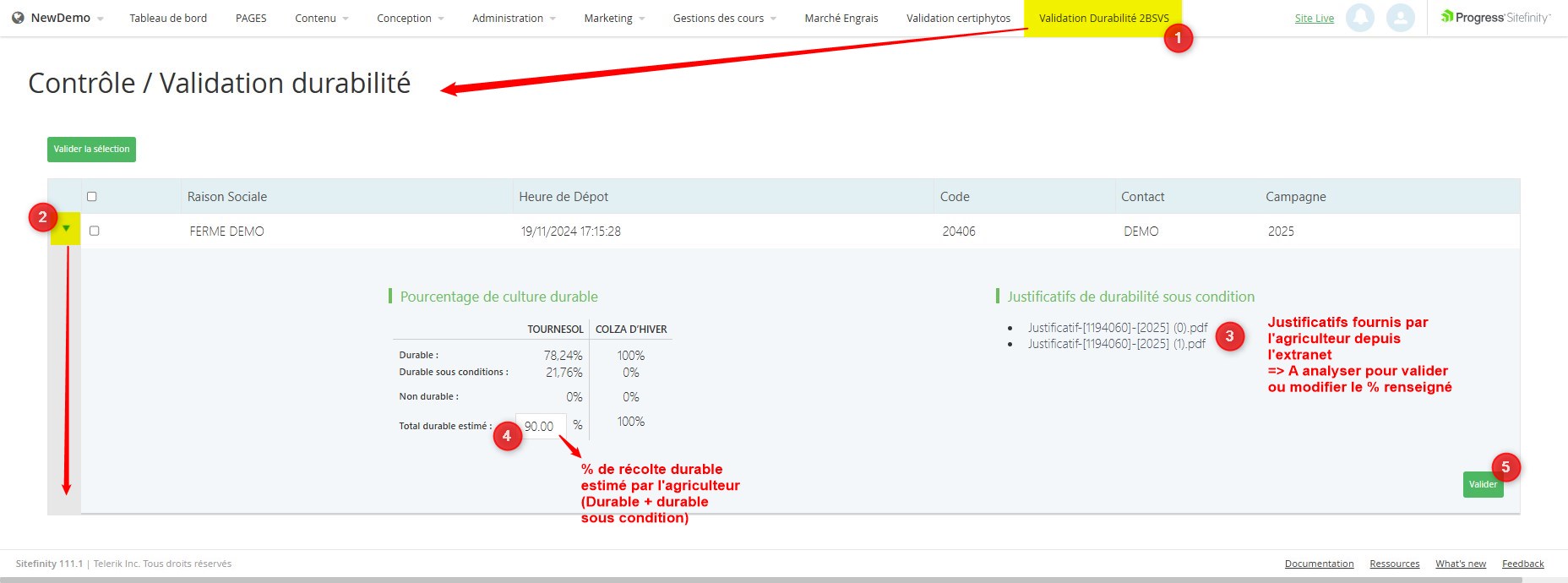The height and width of the screenshot is (583, 1568).
Task: Check the FERME DEMO row checkbox
Action: [95, 231]
